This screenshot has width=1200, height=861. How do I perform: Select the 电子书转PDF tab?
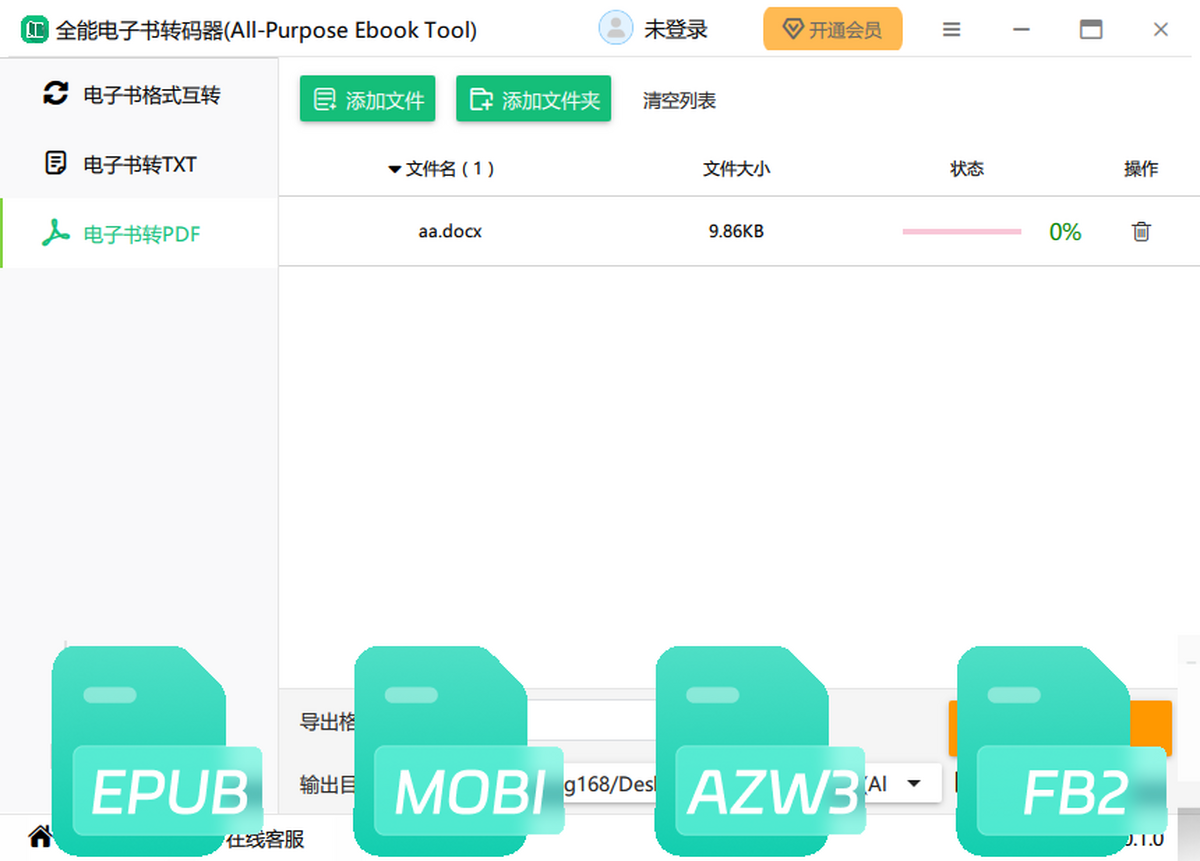139,234
